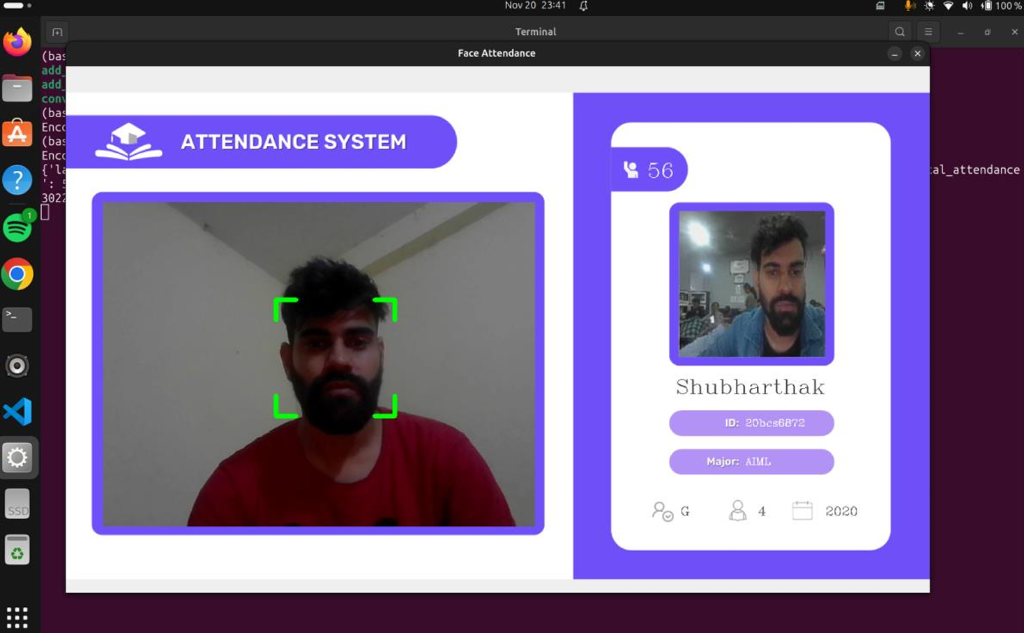
Task: Click the name Shubharthak
Action: (x=750, y=387)
